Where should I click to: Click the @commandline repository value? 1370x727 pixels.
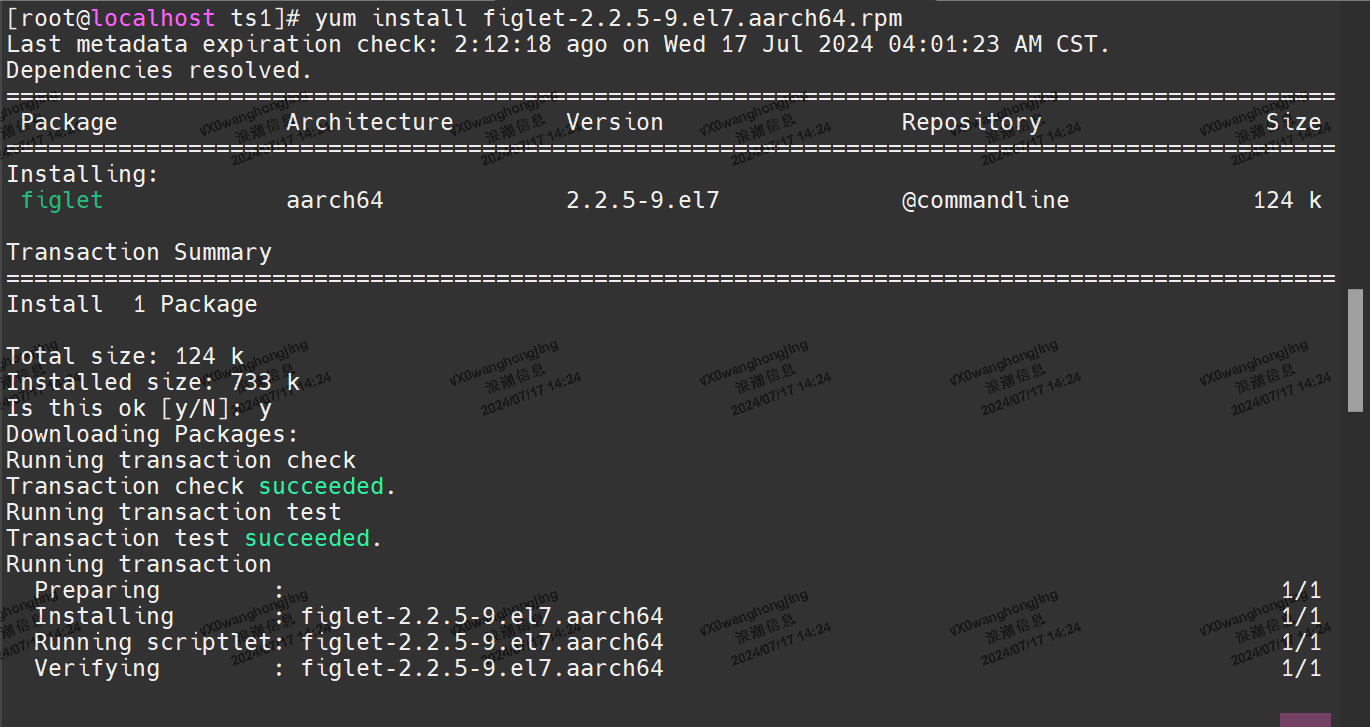click(985, 200)
